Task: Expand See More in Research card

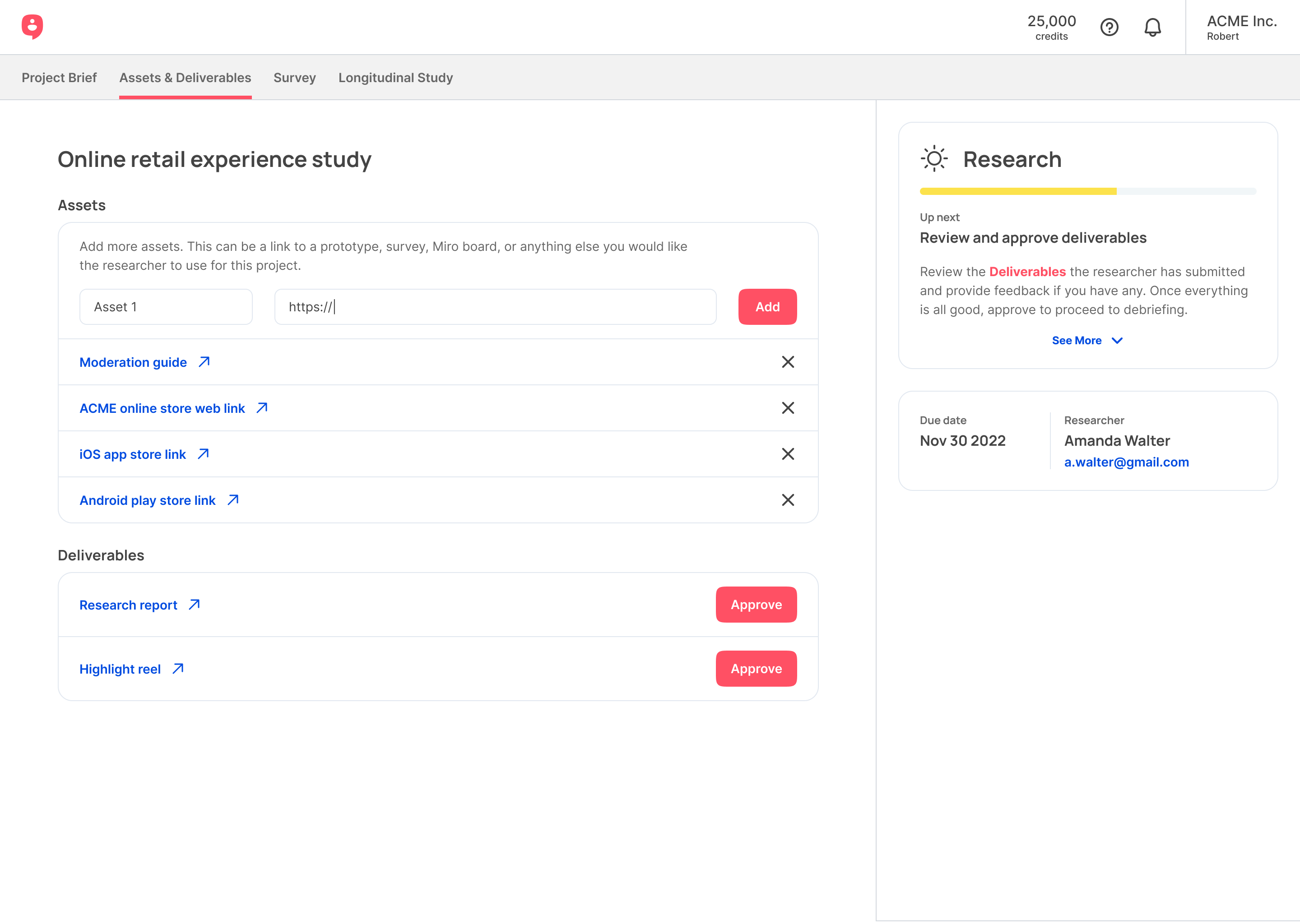Action: click(1086, 340)
